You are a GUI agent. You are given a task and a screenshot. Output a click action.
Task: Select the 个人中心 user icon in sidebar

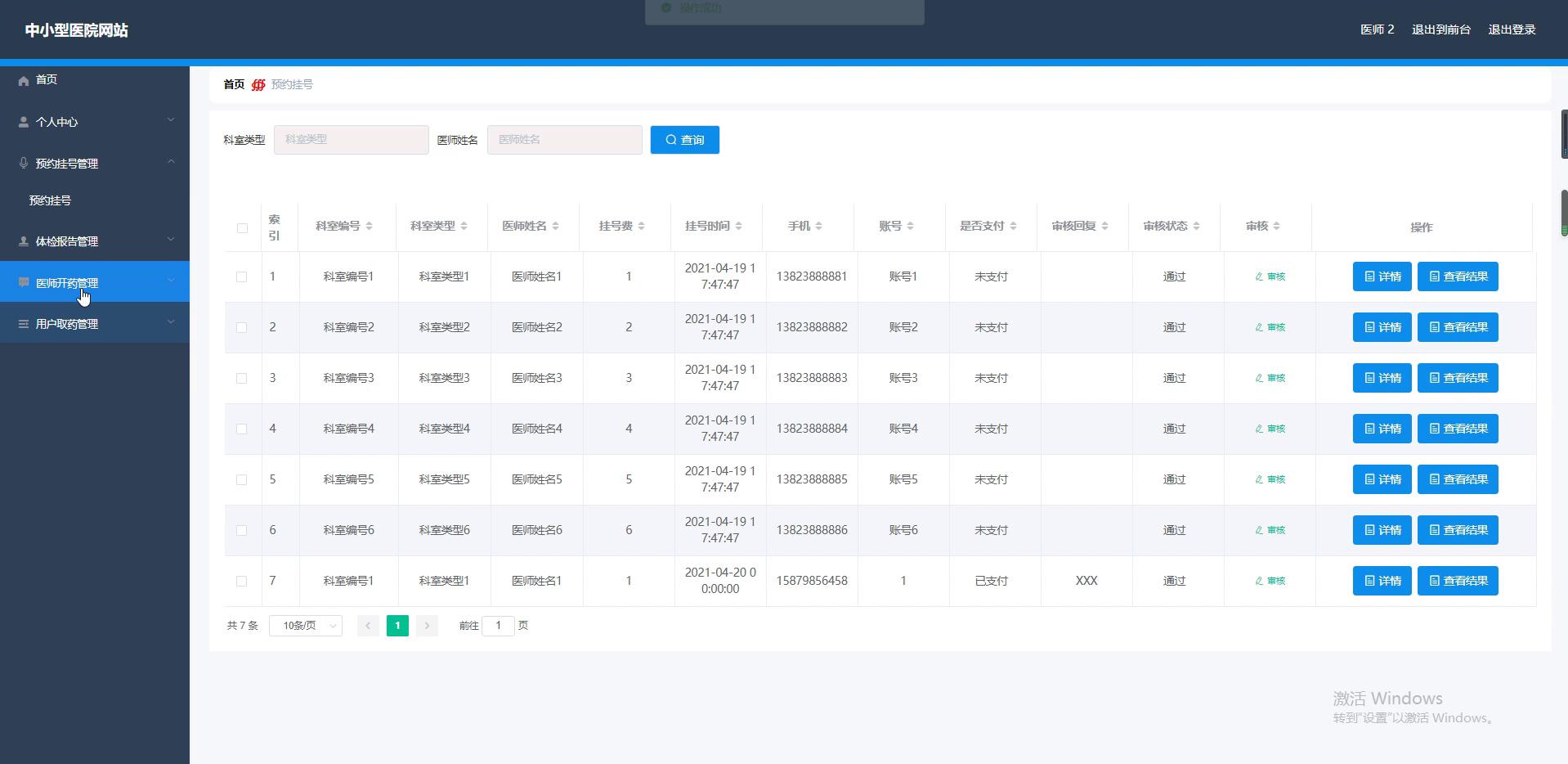pos(23,121)
